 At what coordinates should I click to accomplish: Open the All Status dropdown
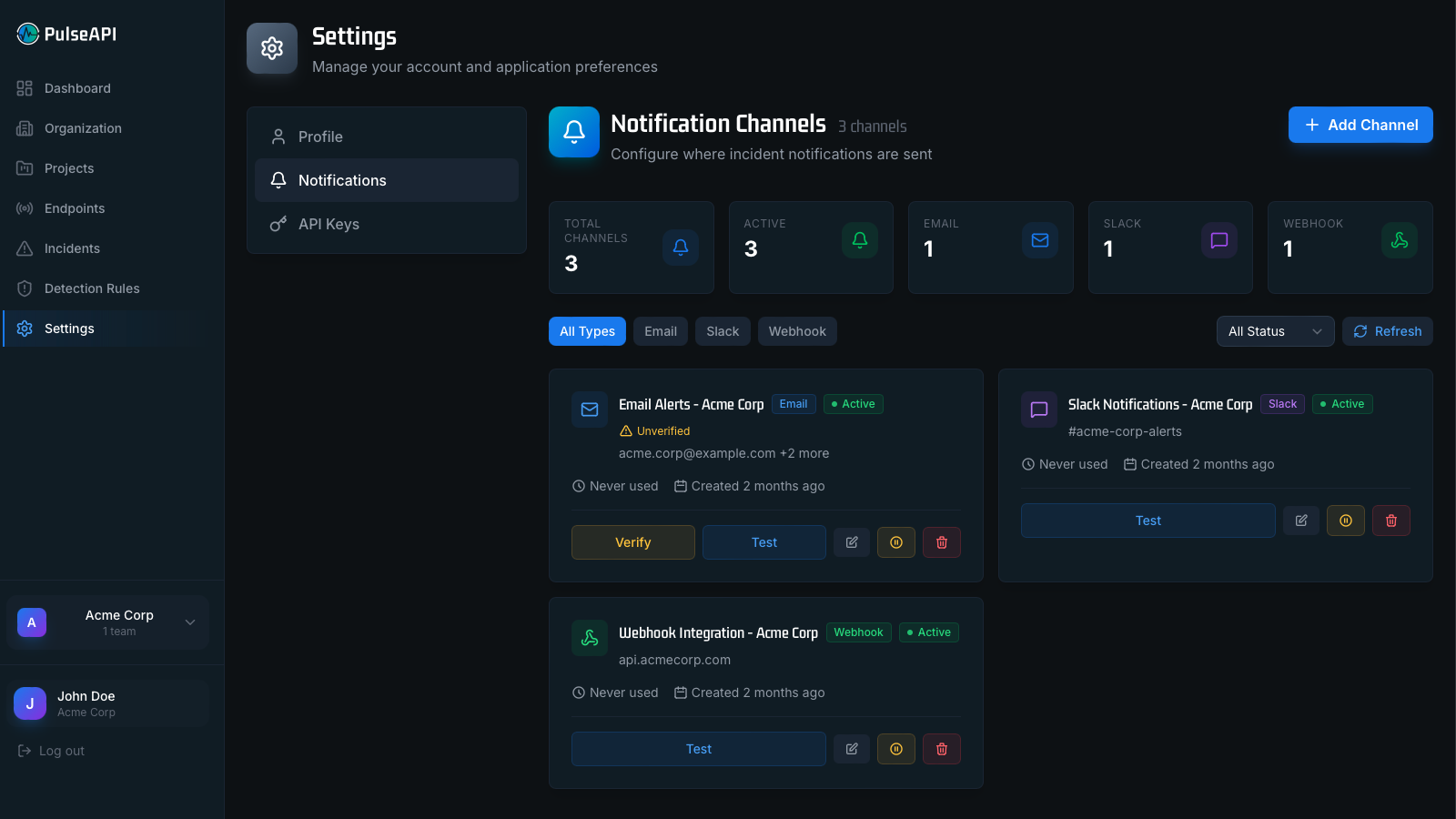(x=1274, y=331)
